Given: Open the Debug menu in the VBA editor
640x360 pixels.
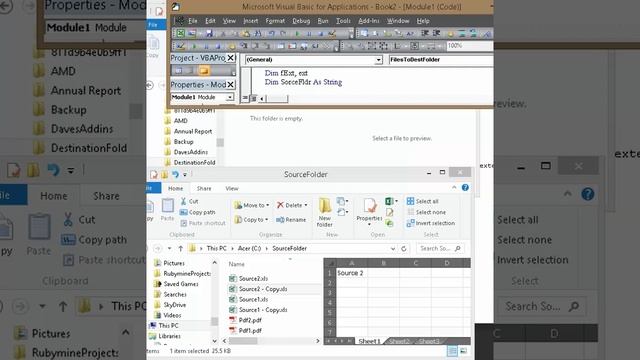Looking at the screenshot, I should click(301, 21).
